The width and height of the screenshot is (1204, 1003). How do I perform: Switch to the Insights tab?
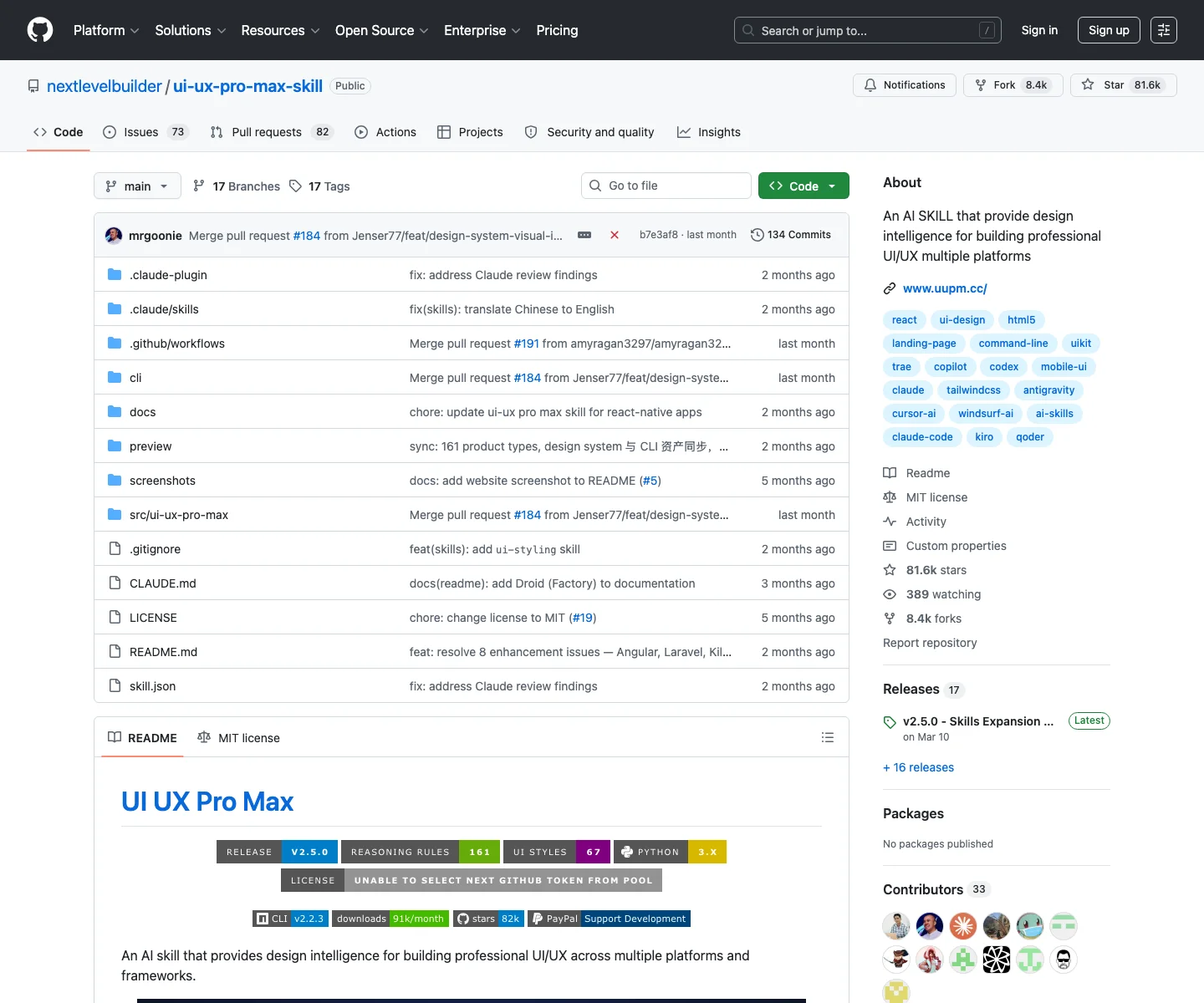(709, 132)
